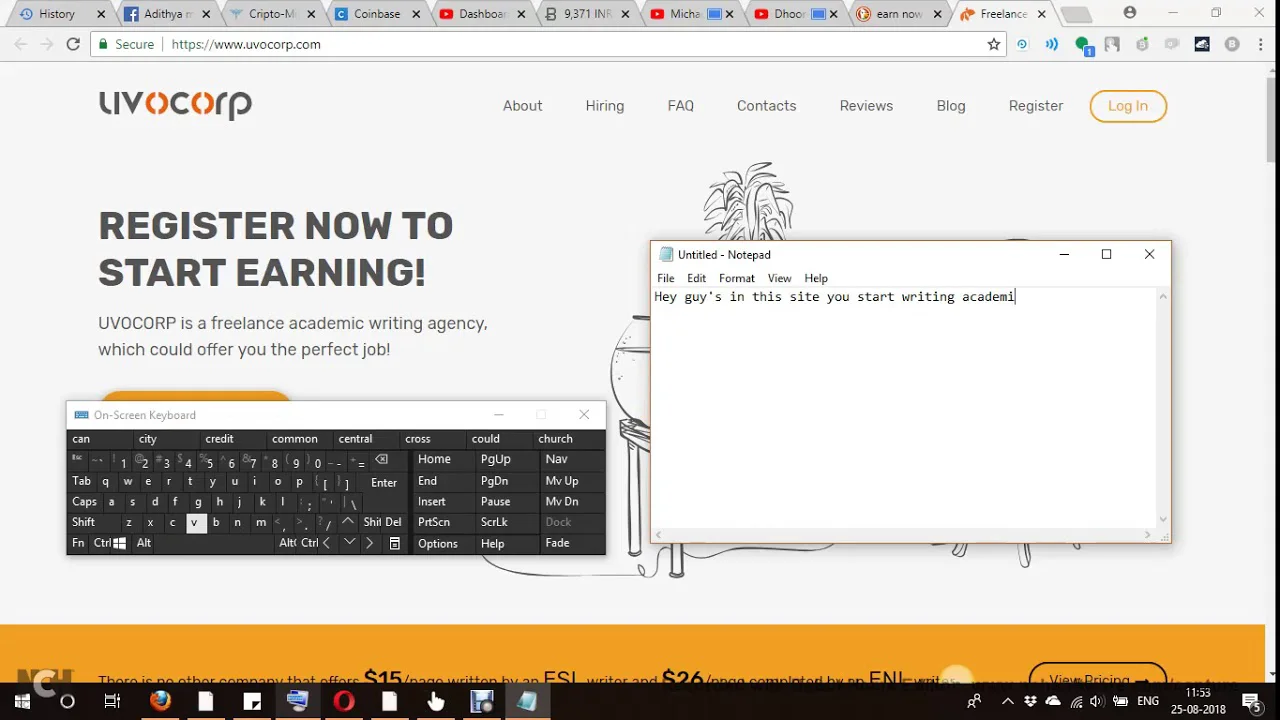Open a new tab with the blank tab button
The width and height of the screenshot is (1280, 720).
point(1076,15)
